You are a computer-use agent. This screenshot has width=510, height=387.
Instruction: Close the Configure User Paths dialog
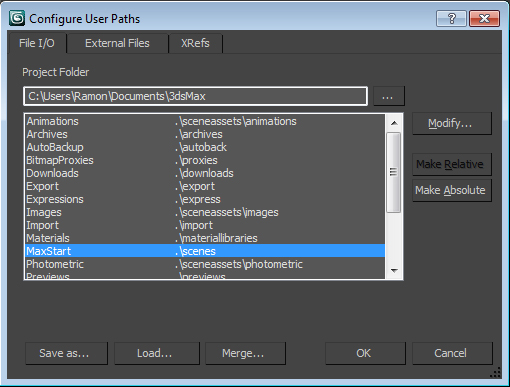[x=484, y=18]
